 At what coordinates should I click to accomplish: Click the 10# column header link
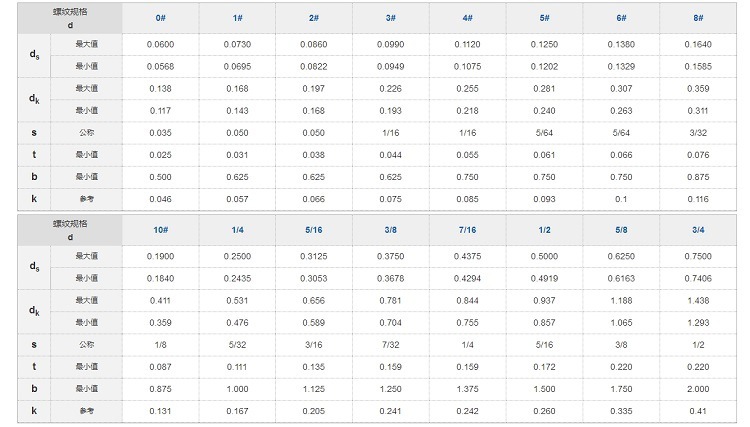click(x=160, y=231)
